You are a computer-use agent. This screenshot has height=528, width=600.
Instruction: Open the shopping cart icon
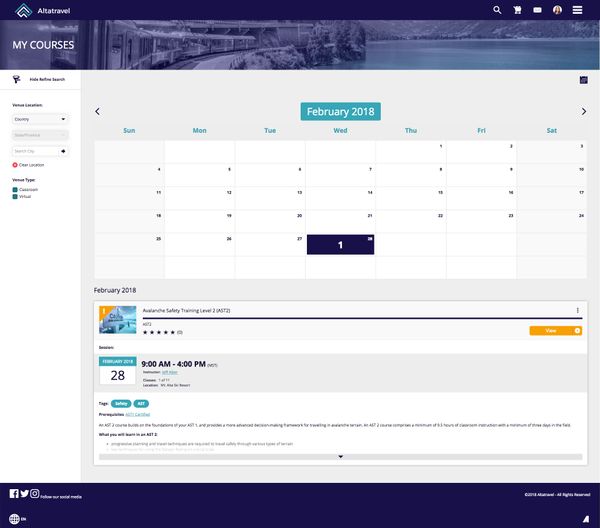pos(517,10)
